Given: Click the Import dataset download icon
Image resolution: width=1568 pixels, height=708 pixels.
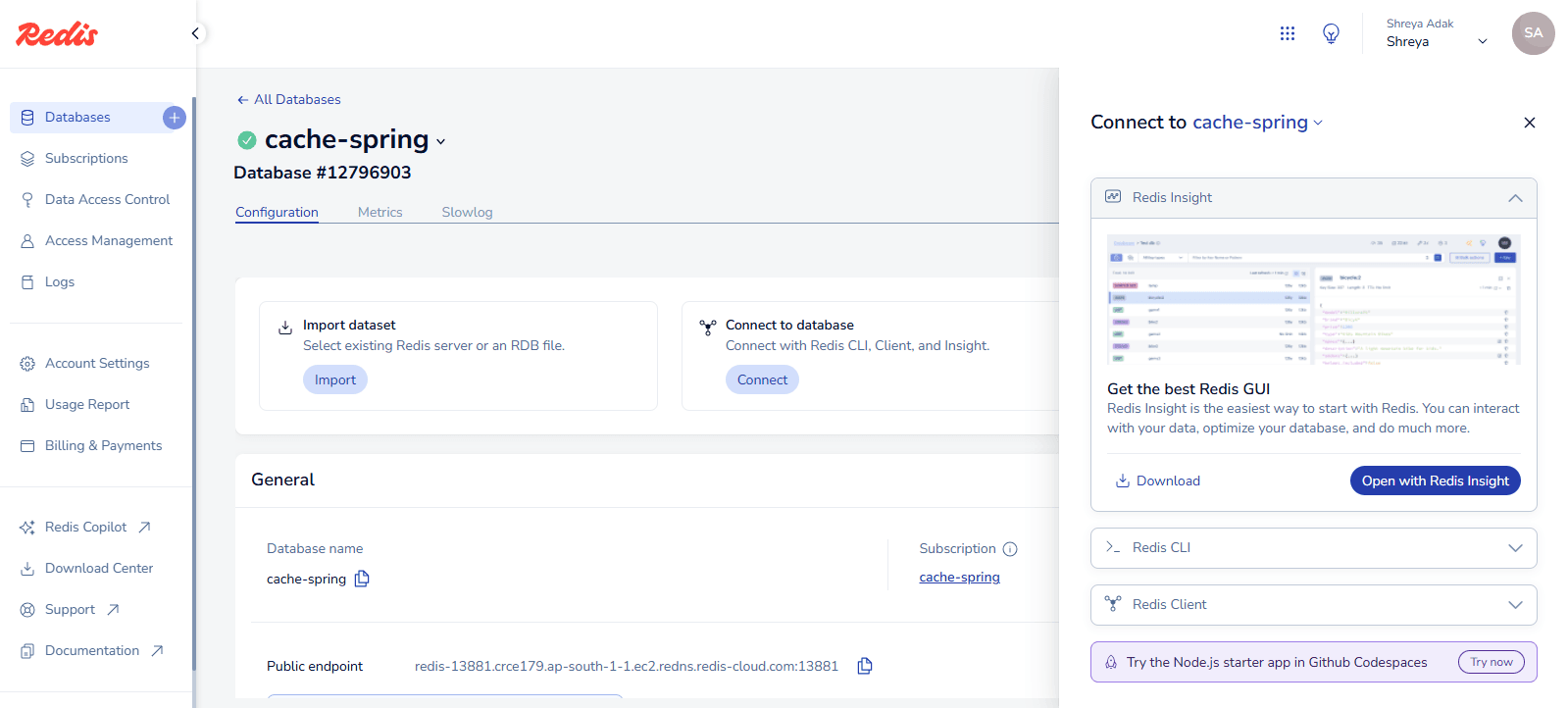Looking at the screenshot, I should click(x=285, y=328).
